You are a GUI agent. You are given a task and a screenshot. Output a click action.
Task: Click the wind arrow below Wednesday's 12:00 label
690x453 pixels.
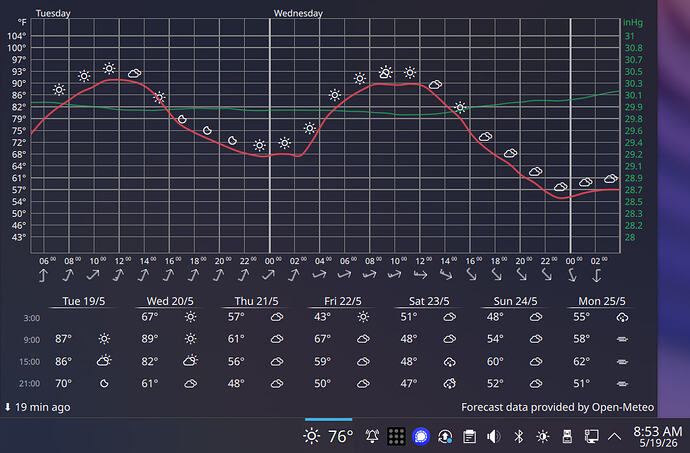point(420,275)
